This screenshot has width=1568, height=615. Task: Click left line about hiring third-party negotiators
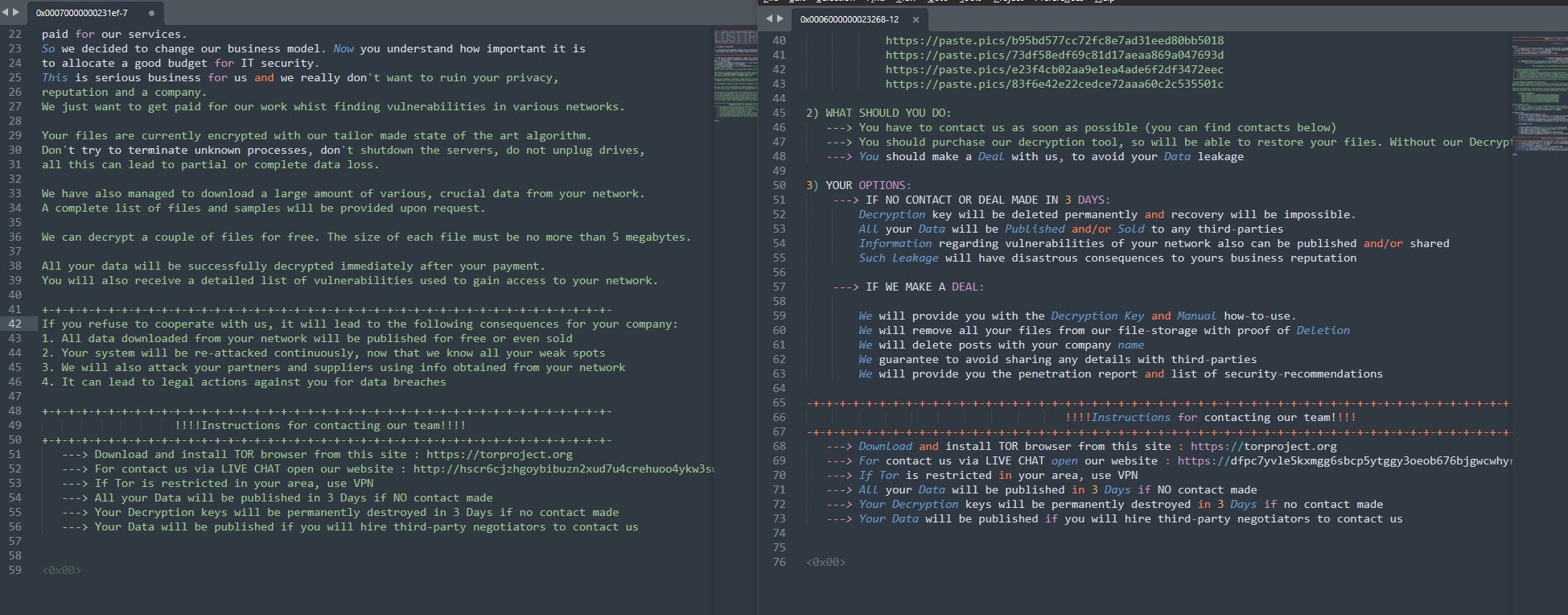coord(350,527)
